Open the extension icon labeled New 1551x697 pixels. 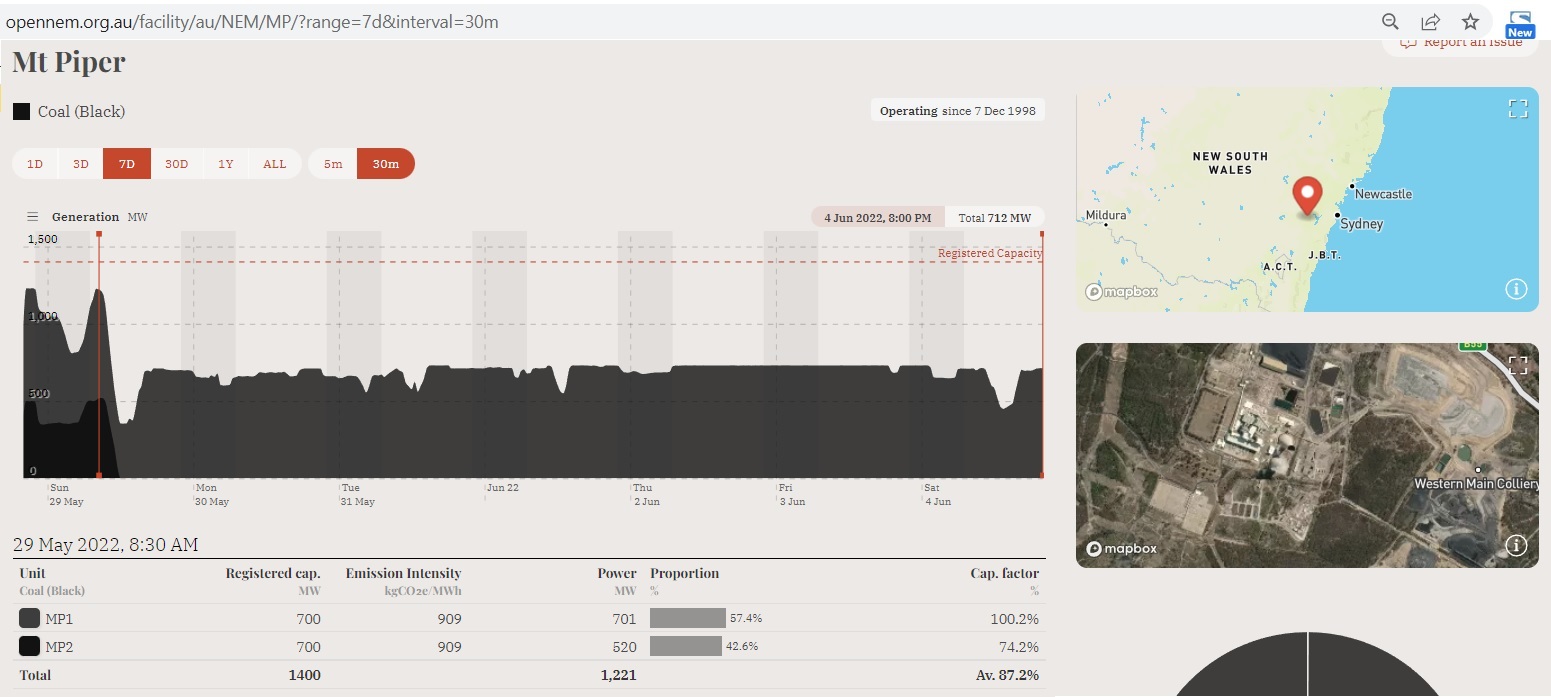(1520, 24)
